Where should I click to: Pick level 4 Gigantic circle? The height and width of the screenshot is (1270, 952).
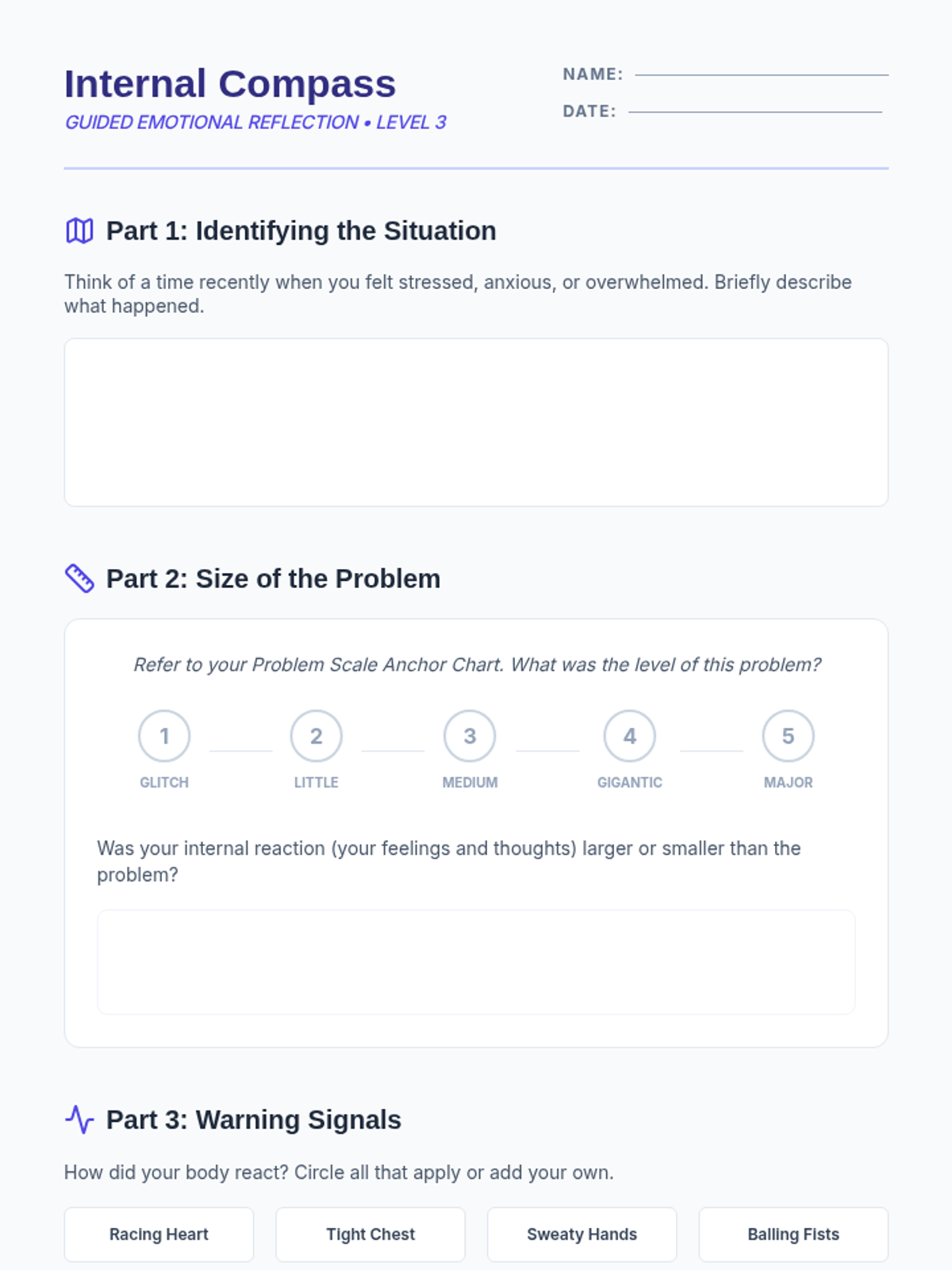(629, 737)
